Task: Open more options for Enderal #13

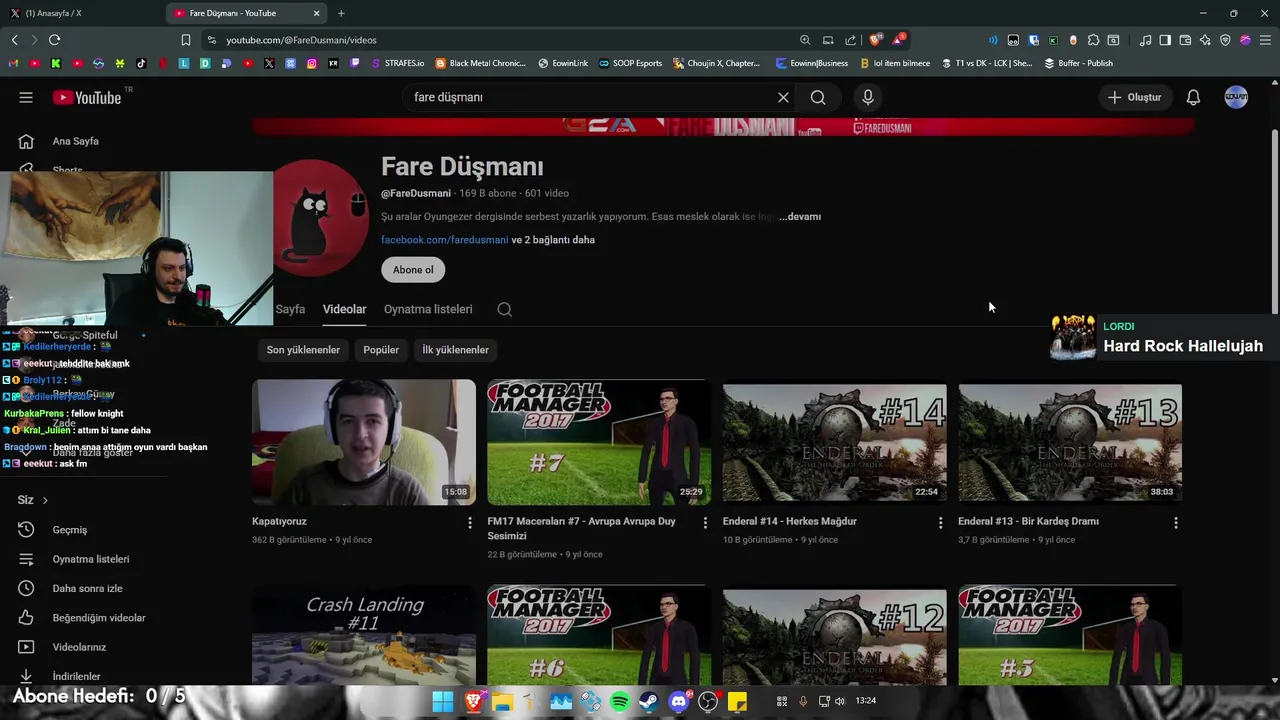Action: (1176, 523)
